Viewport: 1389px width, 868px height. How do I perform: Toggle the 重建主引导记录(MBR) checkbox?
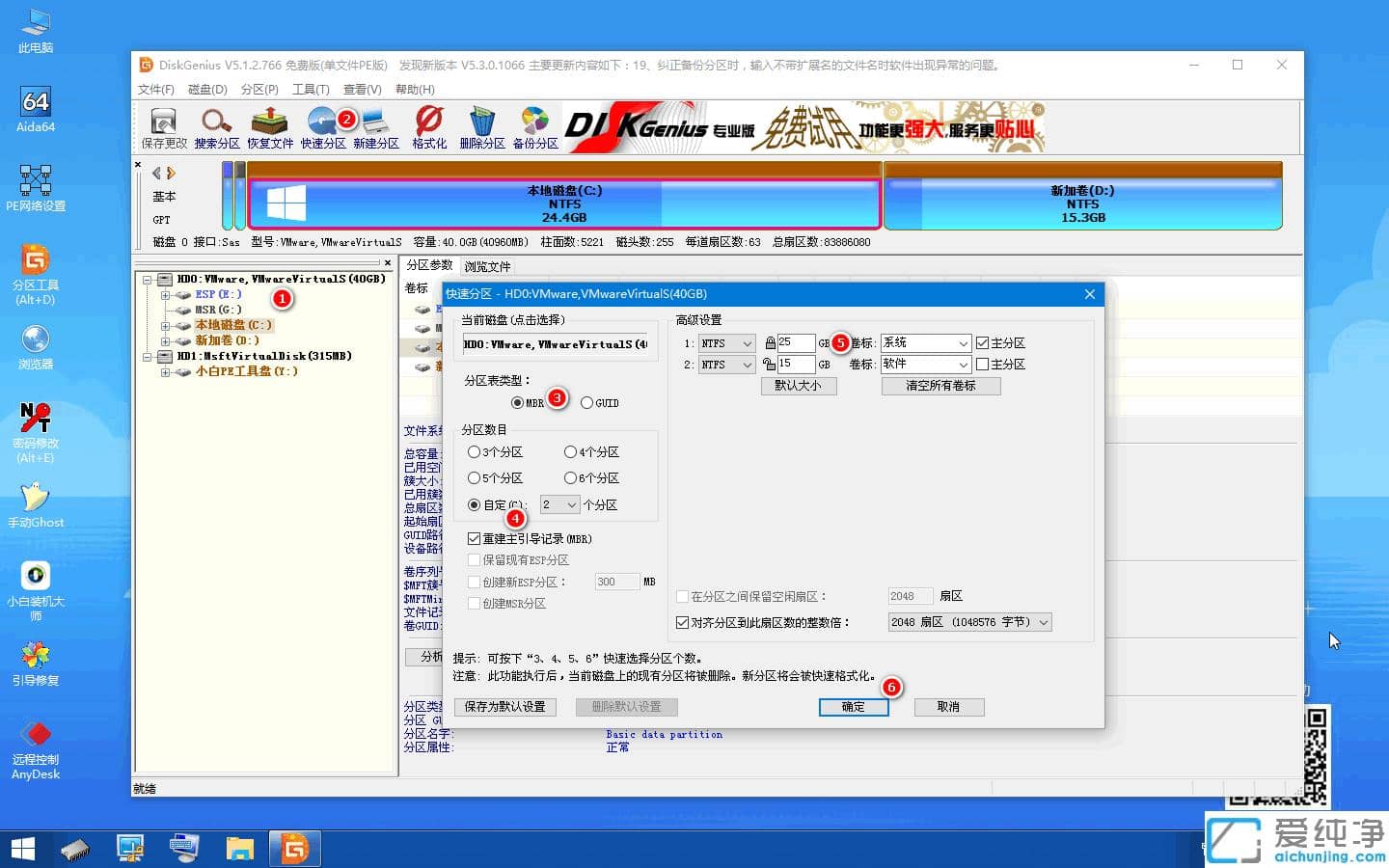[474, 538]
